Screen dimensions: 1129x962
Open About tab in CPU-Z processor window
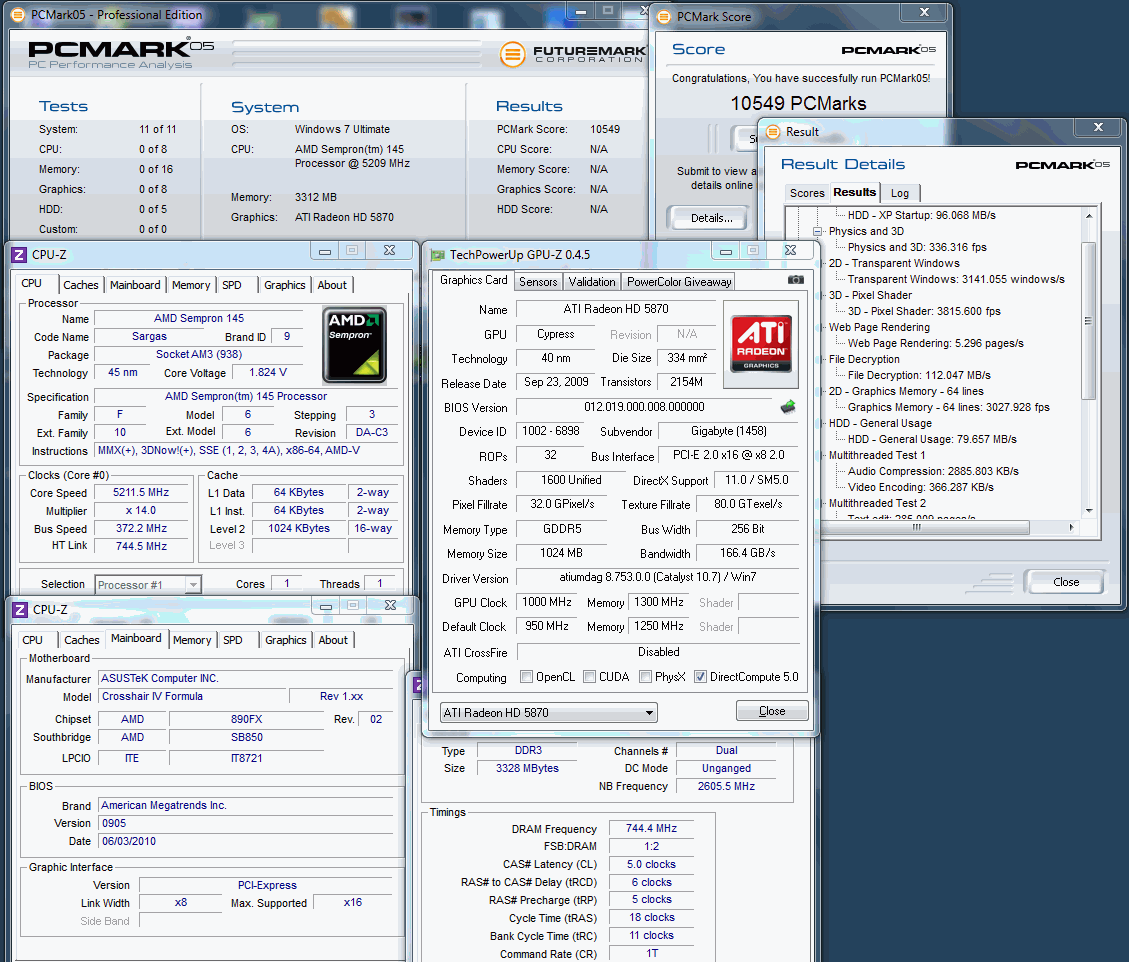[332, 285]
